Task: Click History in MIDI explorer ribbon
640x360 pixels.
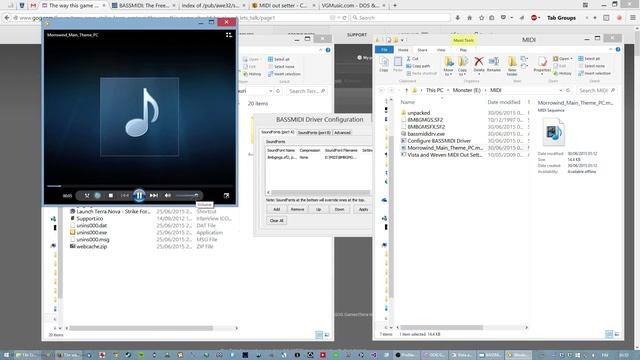Action: pos(562,73)
